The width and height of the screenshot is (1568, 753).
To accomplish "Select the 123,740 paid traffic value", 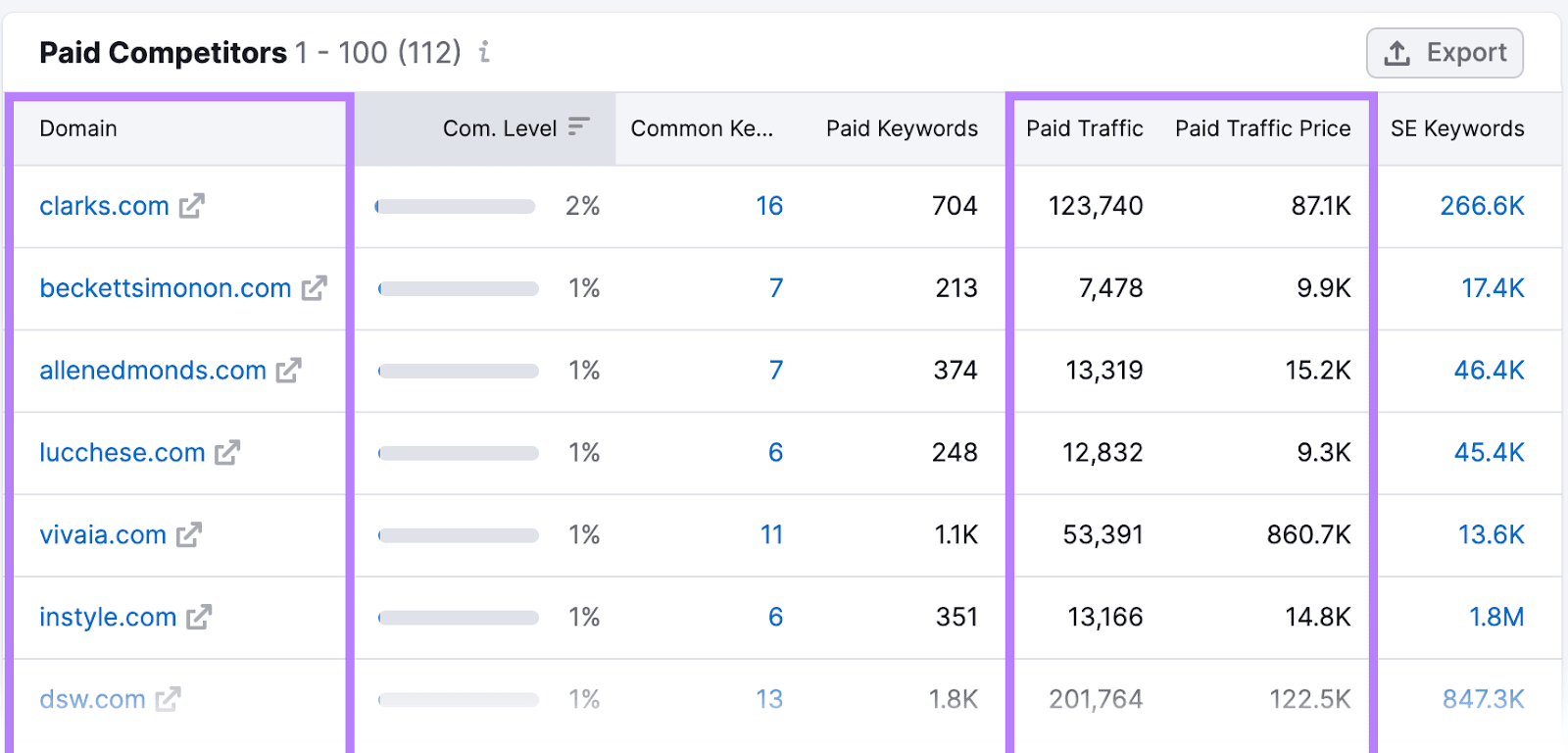I will pyautogui.click(x=1096, y=206).
